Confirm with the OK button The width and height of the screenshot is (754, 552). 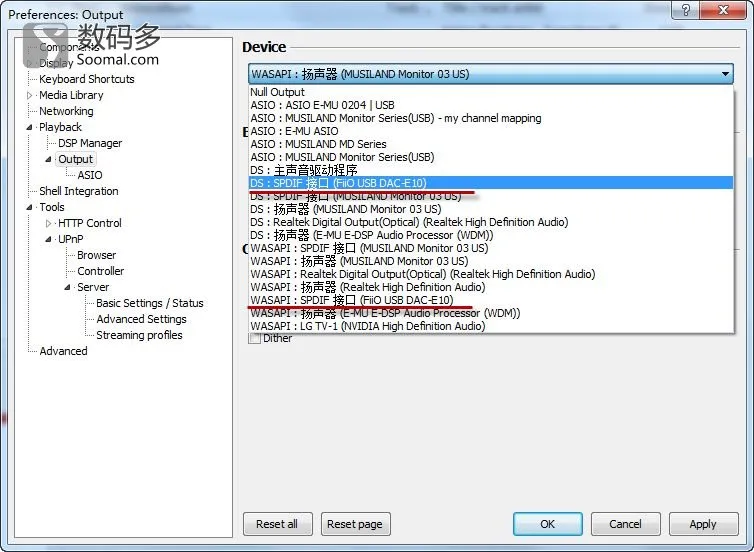point(548,524)
